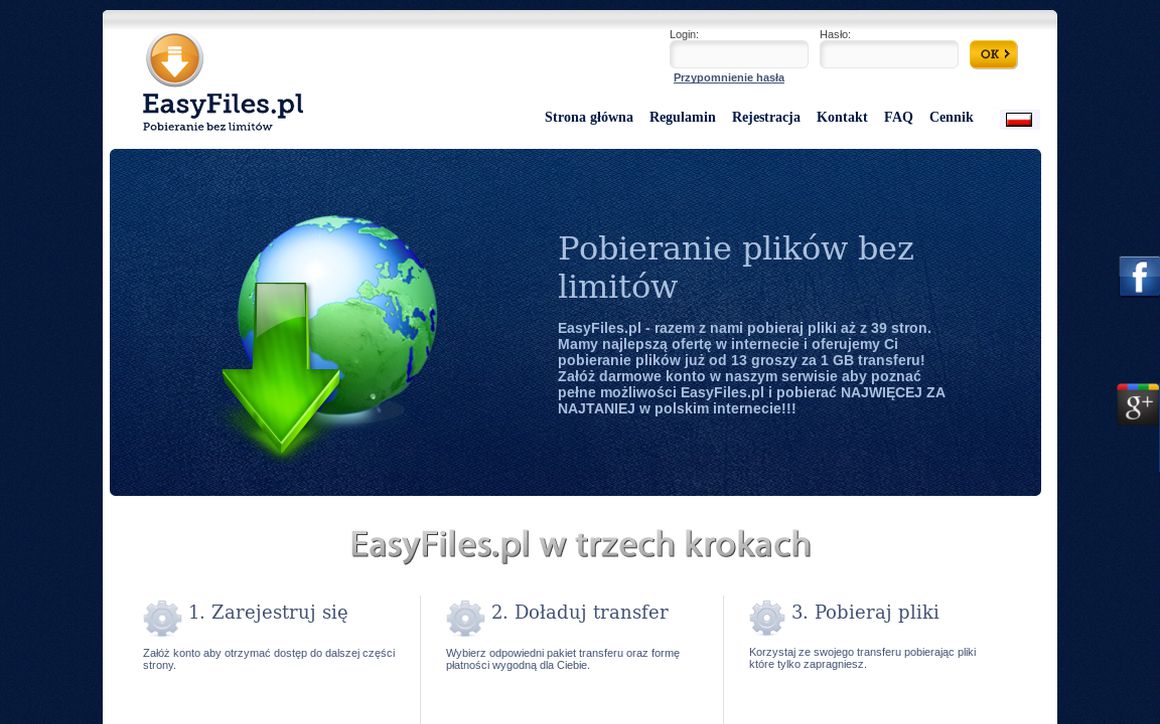Screen dimensions: 1160x724
Task: Open the Kontakt page
Action: (x=842, y=117)
